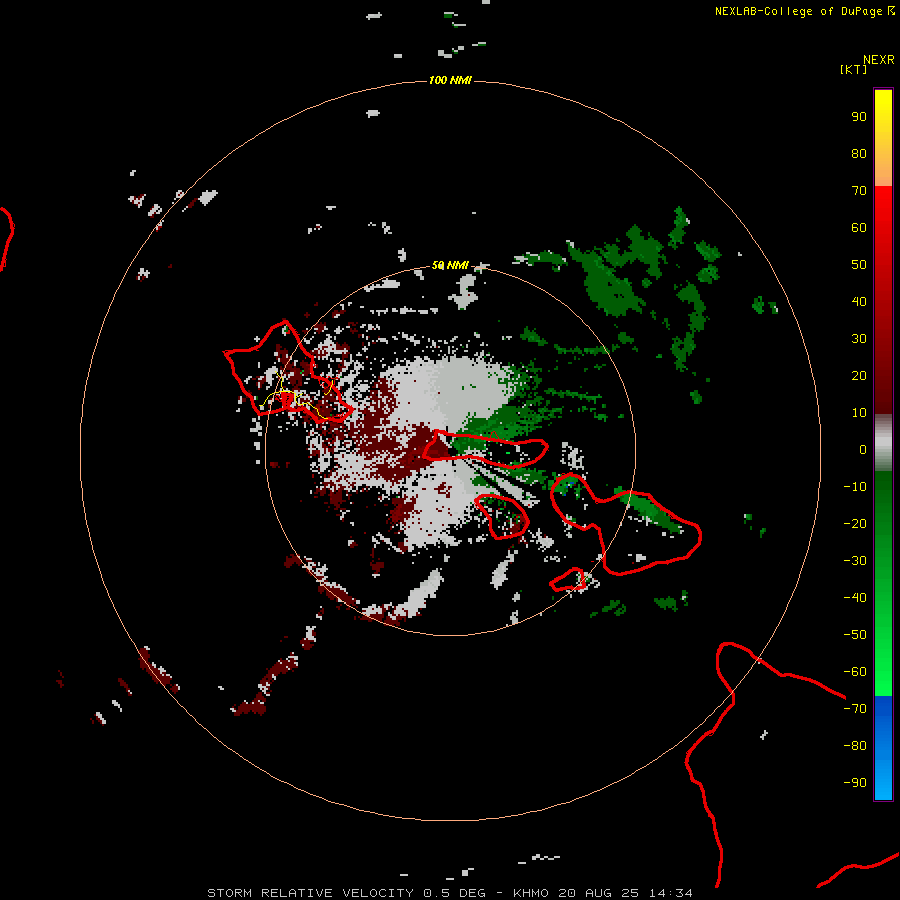This screenshot has height=900, width=900.
Task: Click the 14:34 timestamp in the caption
Action: (x=671, y=893)
